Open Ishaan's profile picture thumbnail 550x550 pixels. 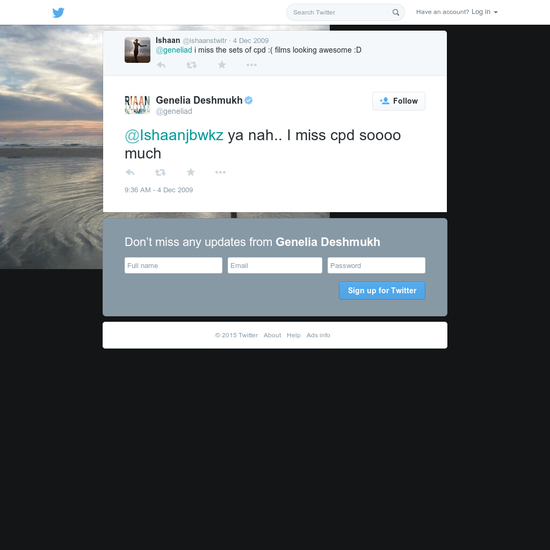tap(138, 50)
